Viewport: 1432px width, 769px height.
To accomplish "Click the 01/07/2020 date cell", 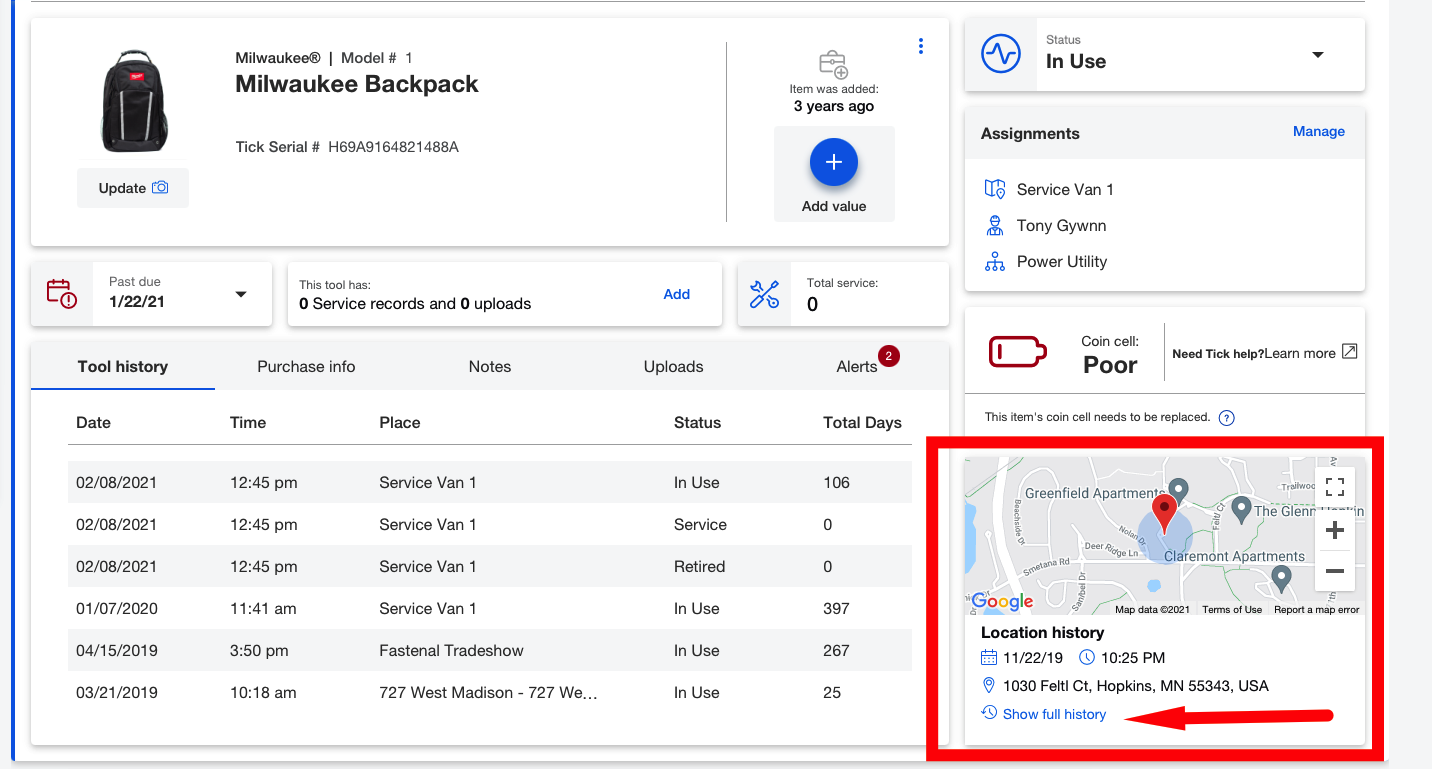I will pos(116,608).
